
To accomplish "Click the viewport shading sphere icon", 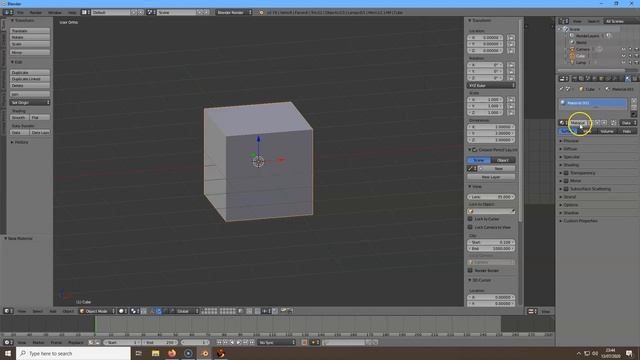I will pos(121,311).
